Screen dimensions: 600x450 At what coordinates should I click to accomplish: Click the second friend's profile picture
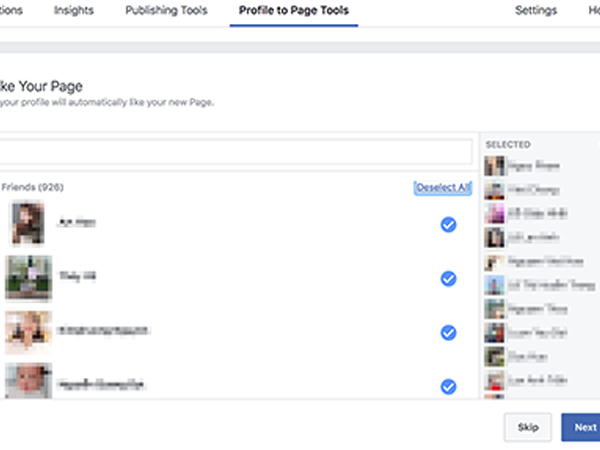[x=27, y=277]
